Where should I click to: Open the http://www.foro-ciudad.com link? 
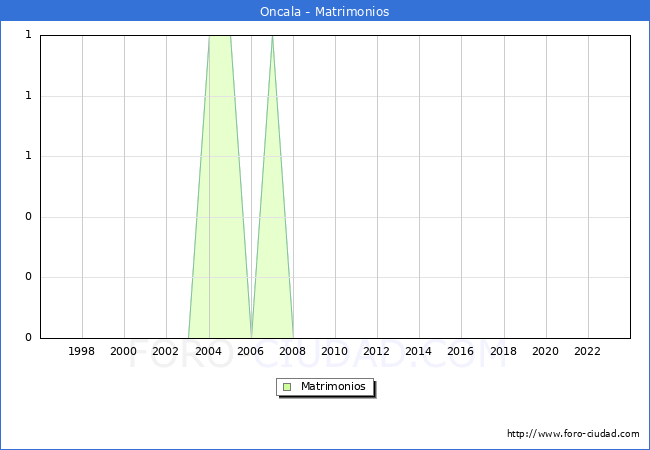(x=573, y=434)
